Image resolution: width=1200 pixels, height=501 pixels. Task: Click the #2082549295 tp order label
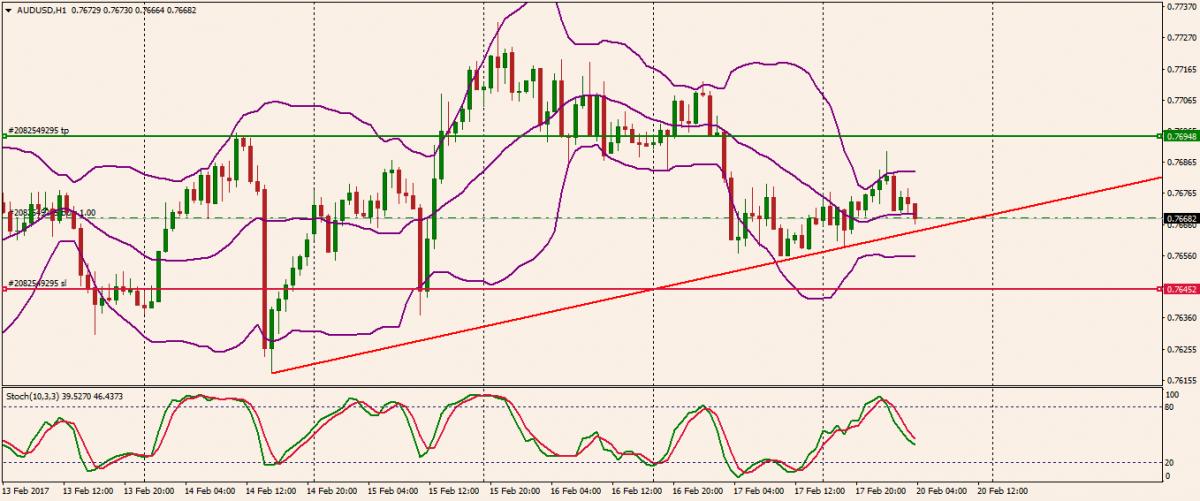tap(39, 130)
